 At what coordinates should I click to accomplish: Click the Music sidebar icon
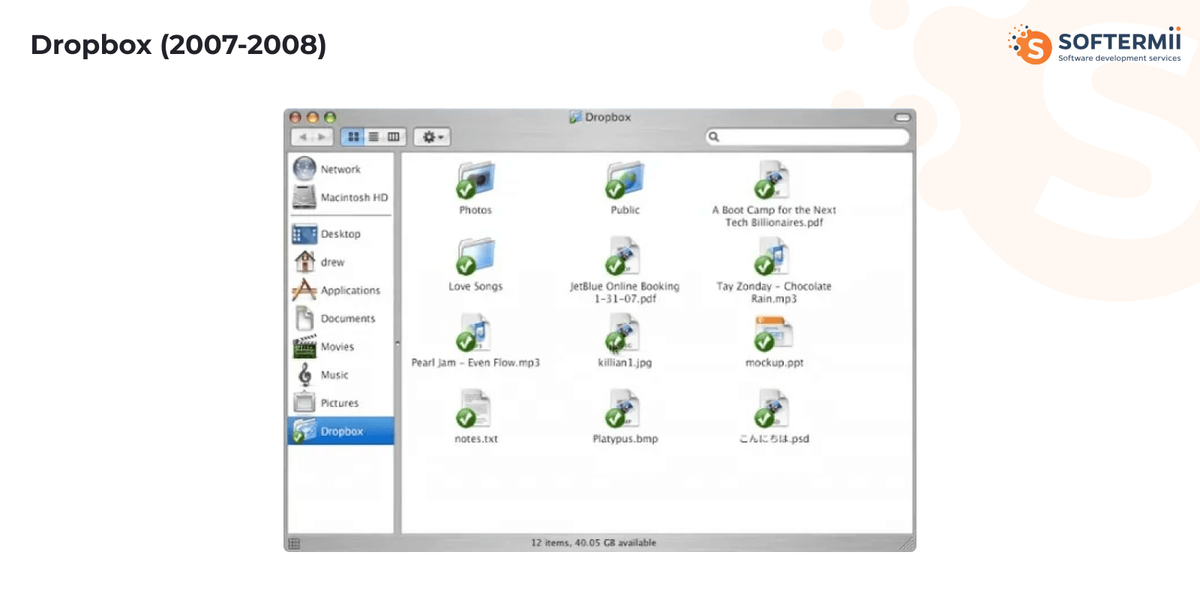pos(304,375)
